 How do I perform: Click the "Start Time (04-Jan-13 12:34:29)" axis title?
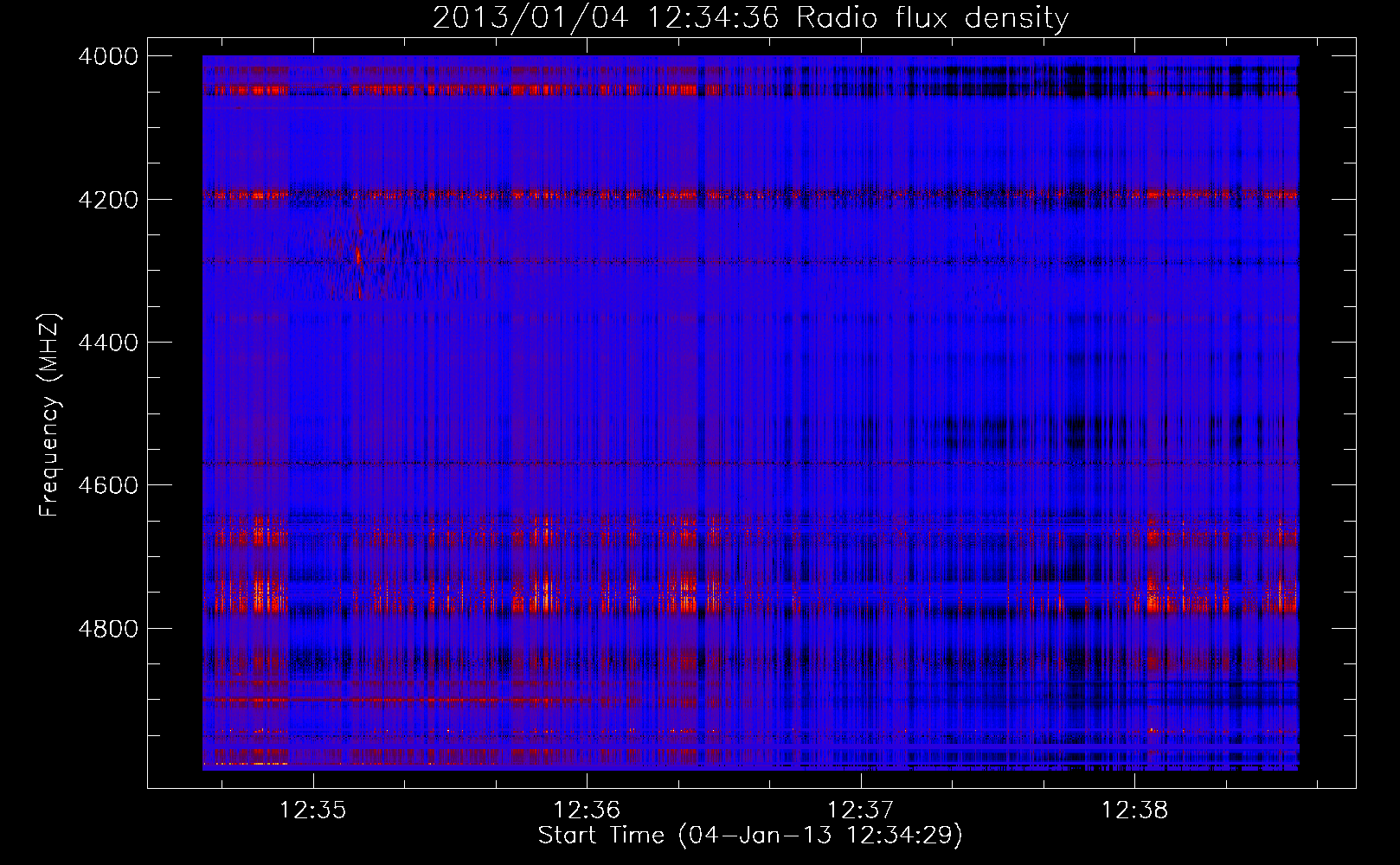pyautogui.click(x=750, y=836)
